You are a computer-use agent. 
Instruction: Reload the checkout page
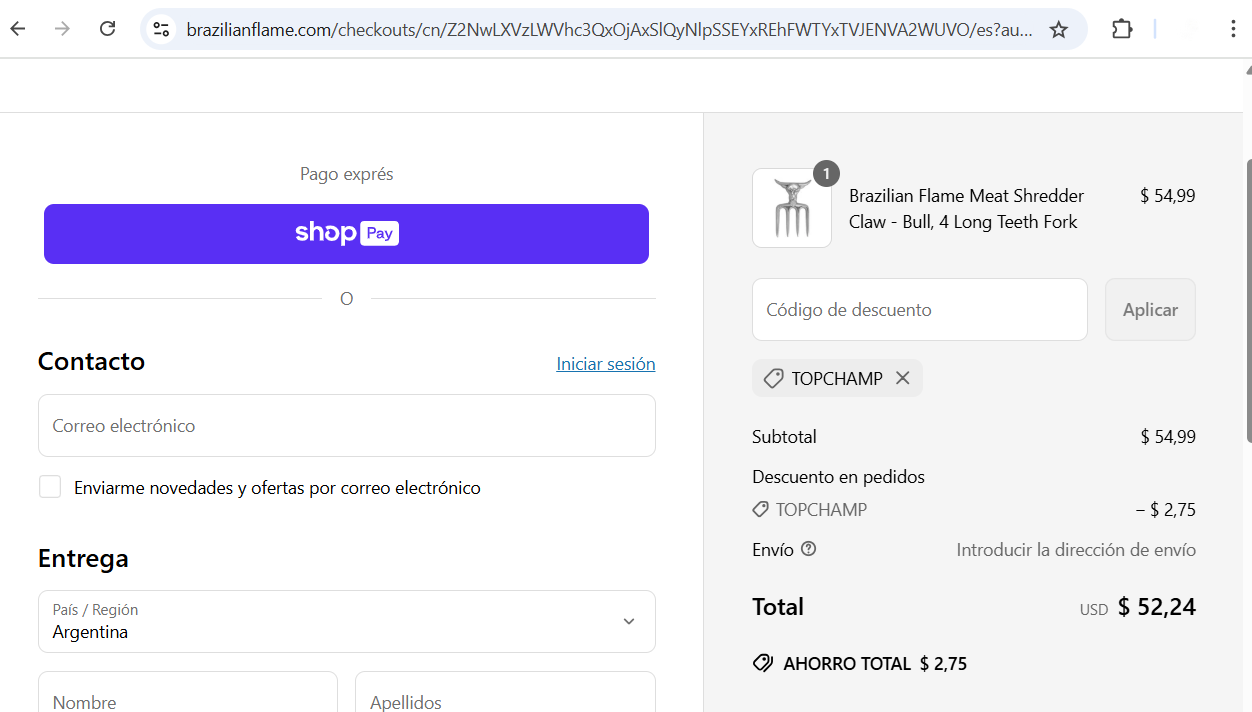[x=107, y=29]
